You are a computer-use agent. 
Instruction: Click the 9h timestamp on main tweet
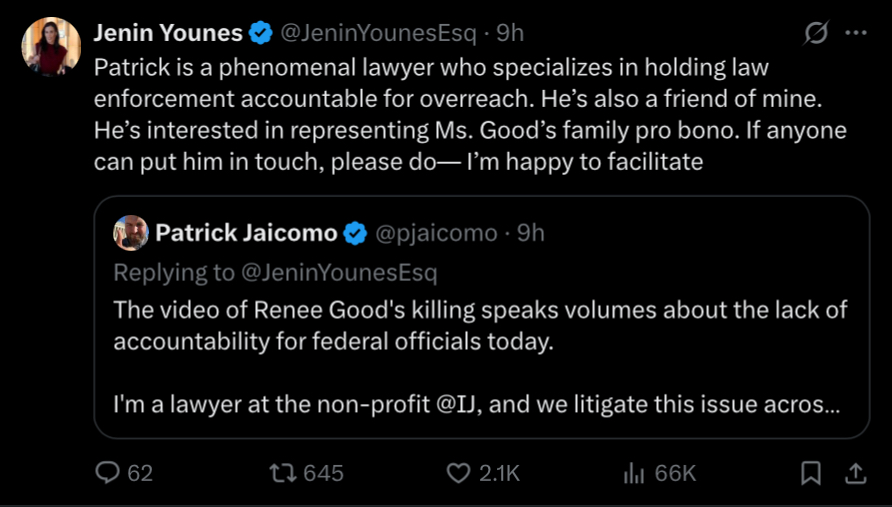510,33
